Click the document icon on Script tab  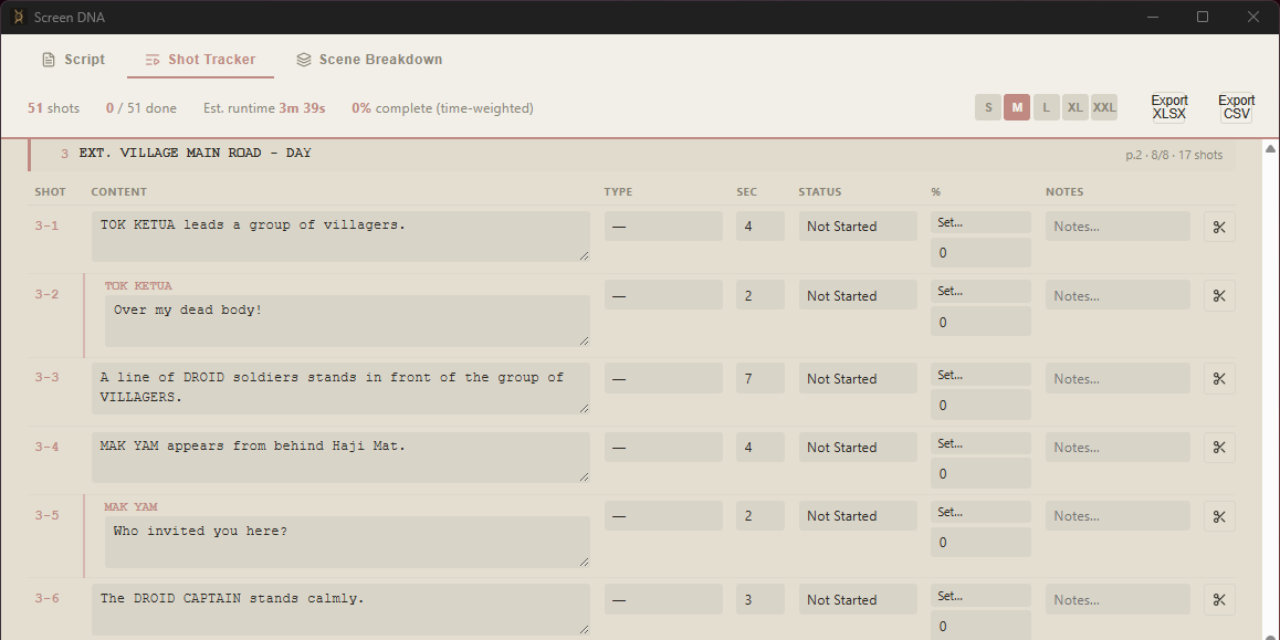pos(48,60)
